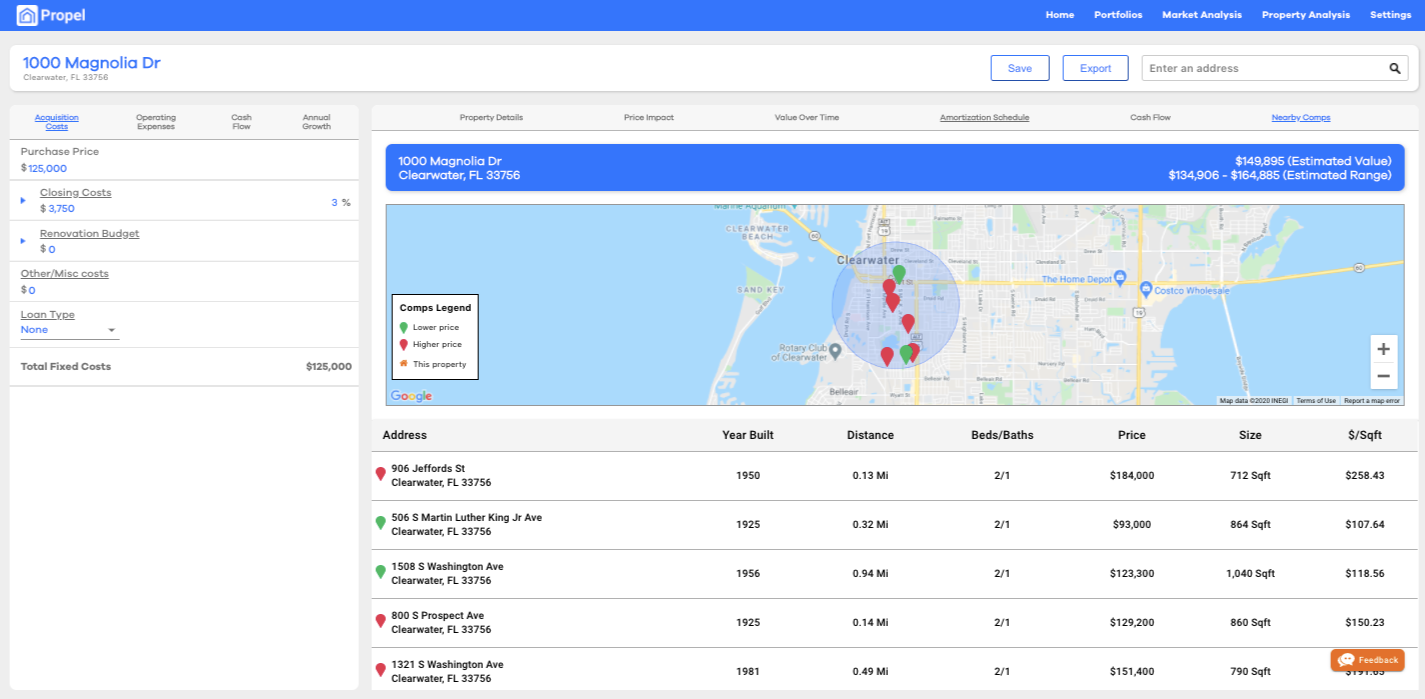
Task: Click the $149,895 Estimated Value text
Action: coord(1313,161)
